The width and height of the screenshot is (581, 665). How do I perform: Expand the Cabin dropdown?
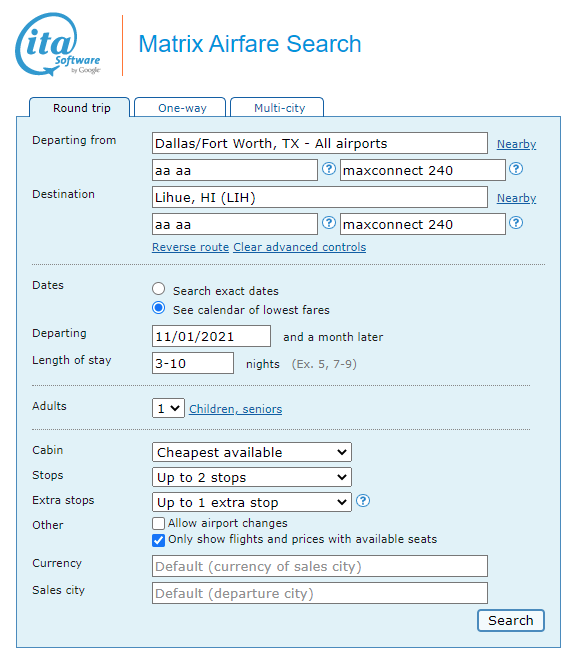coord(252,452)
